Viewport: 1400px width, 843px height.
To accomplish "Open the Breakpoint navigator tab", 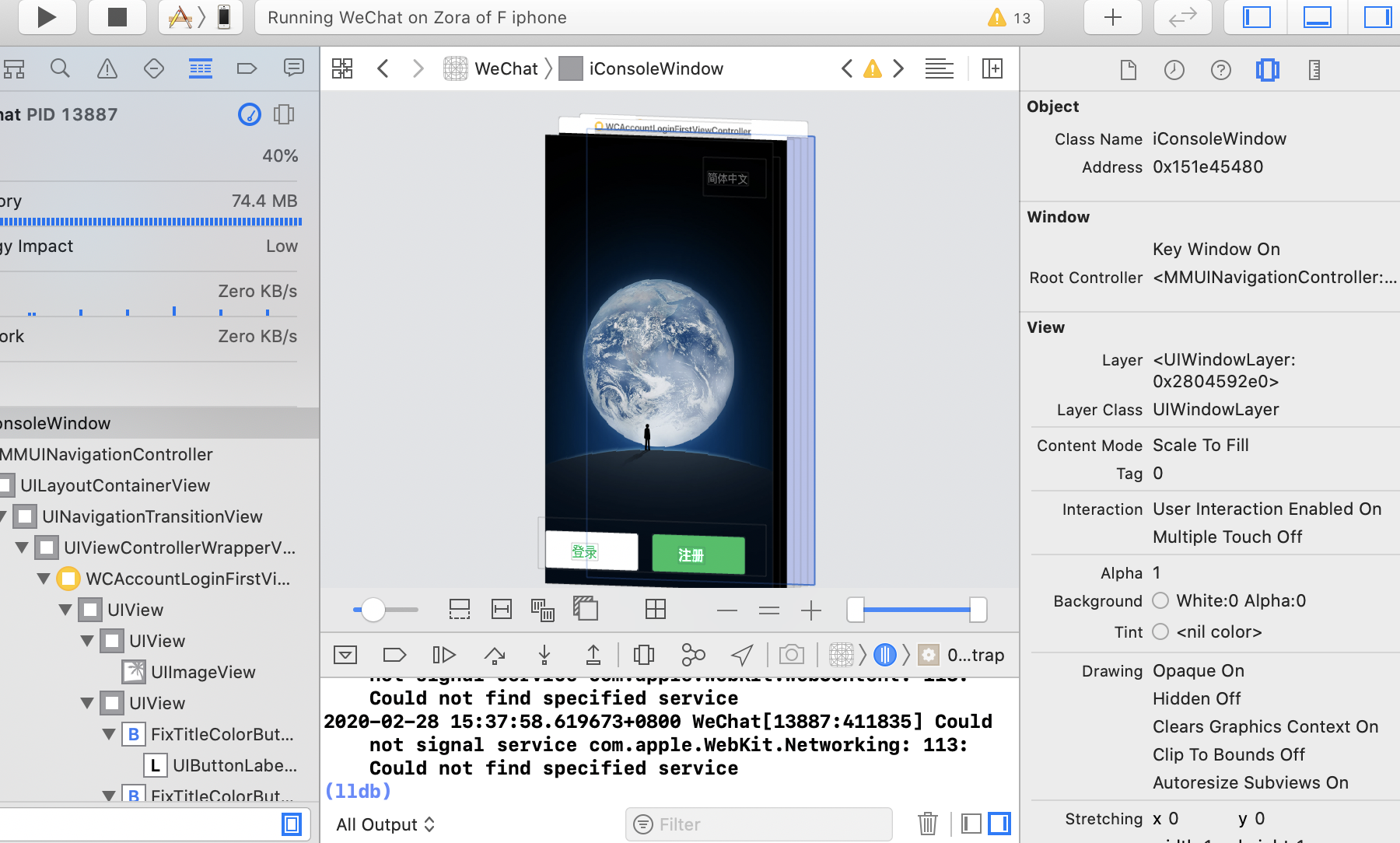I will tap(247, 68).
